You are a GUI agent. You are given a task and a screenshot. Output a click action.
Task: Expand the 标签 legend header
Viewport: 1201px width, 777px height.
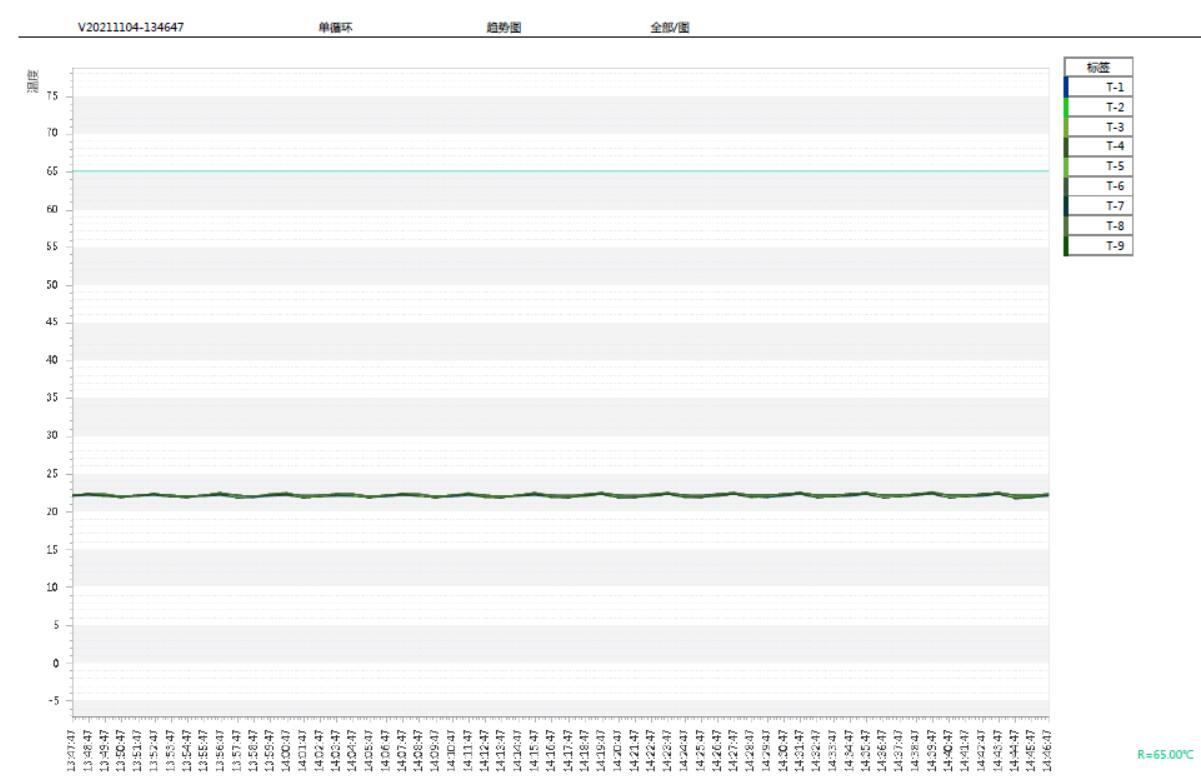1100,67
